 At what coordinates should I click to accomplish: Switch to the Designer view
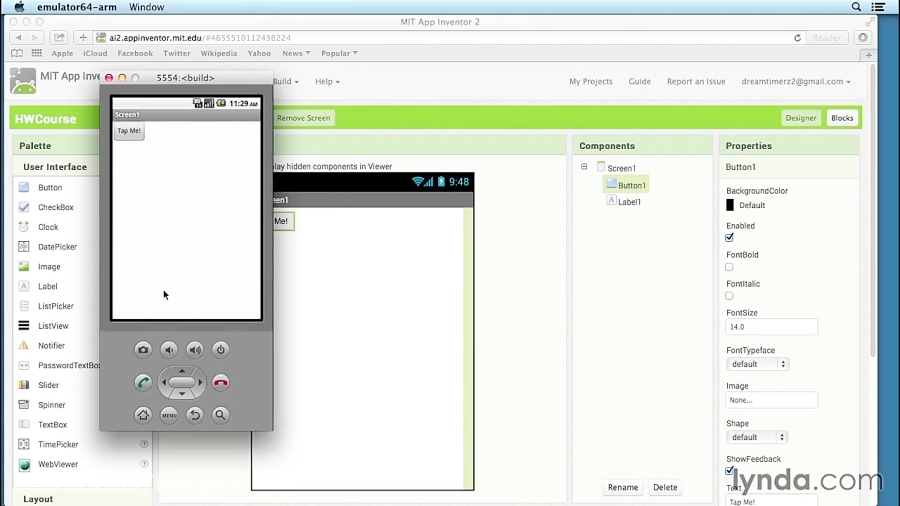coord(801,118)
